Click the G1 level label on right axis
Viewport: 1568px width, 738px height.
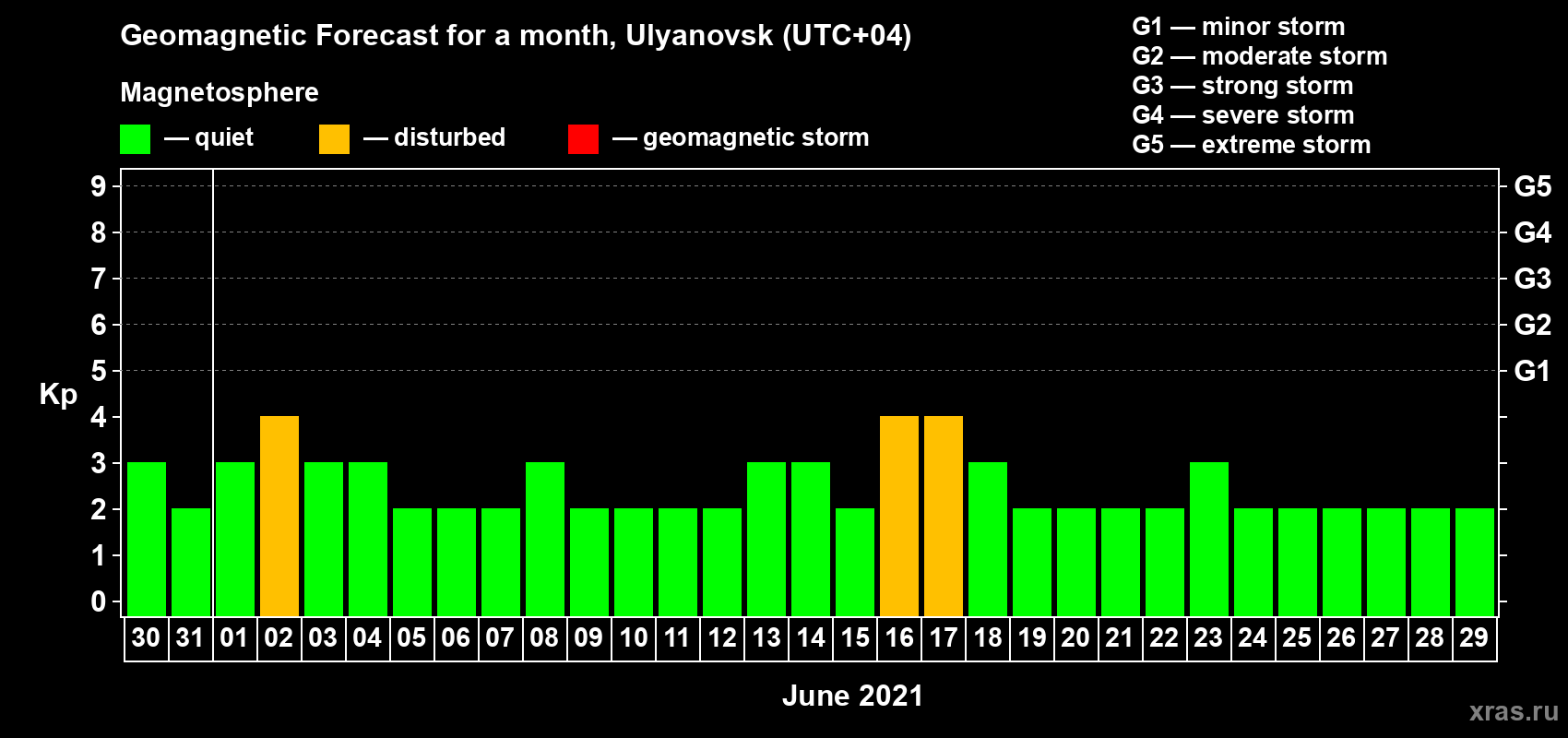(1532, 371)
